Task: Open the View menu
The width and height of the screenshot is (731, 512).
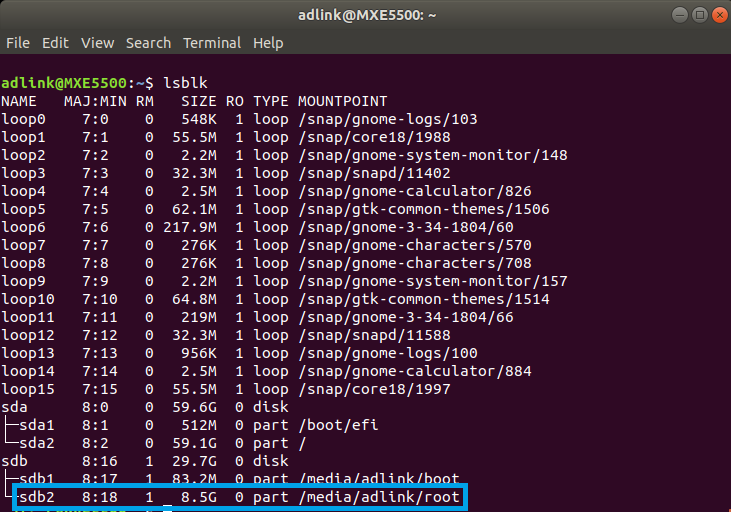Action: (x=97, y=43)
